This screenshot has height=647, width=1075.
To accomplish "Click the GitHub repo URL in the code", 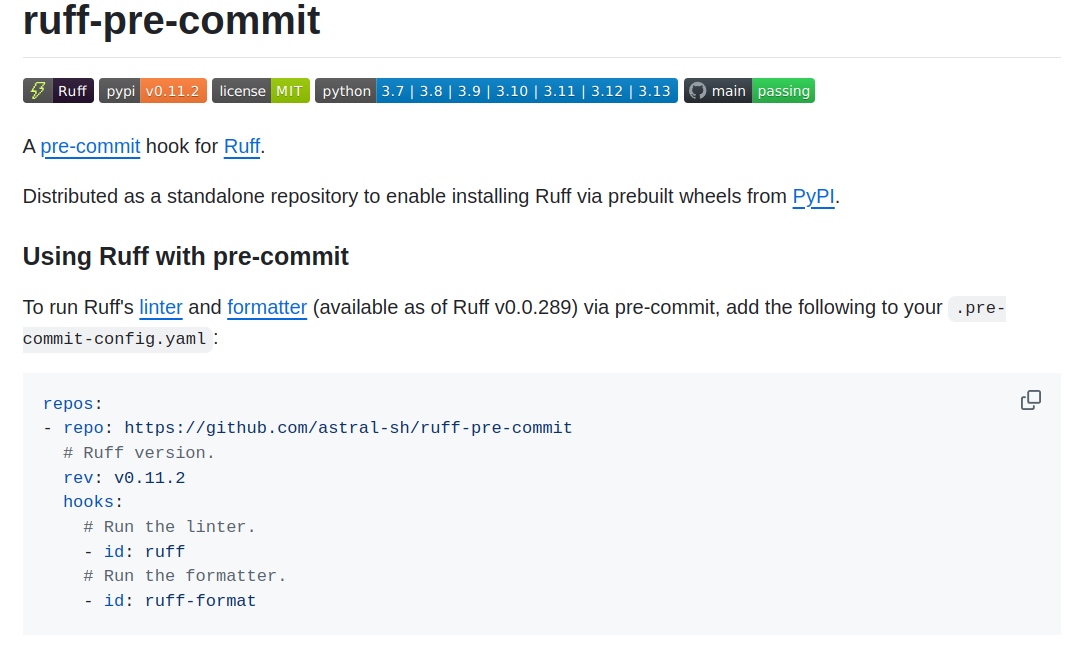I will pyautogui.click(x=348, y=428).
